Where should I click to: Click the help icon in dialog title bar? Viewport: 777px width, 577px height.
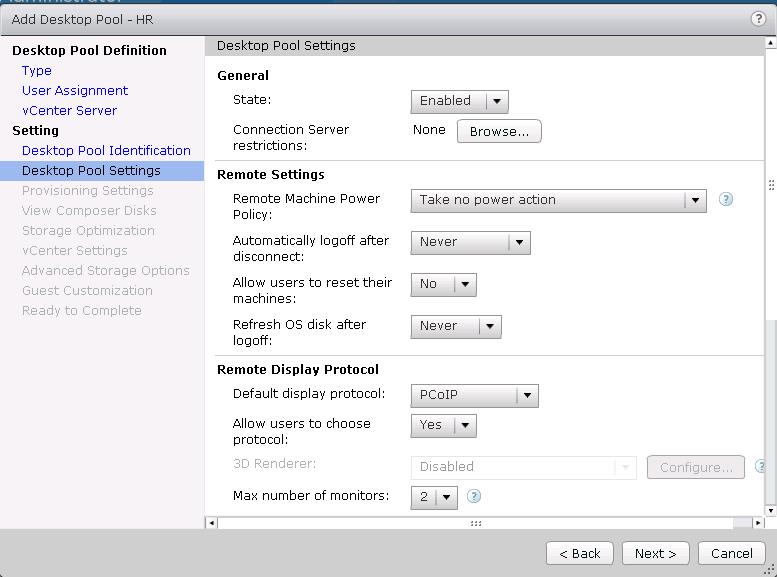tap(758, 19)
